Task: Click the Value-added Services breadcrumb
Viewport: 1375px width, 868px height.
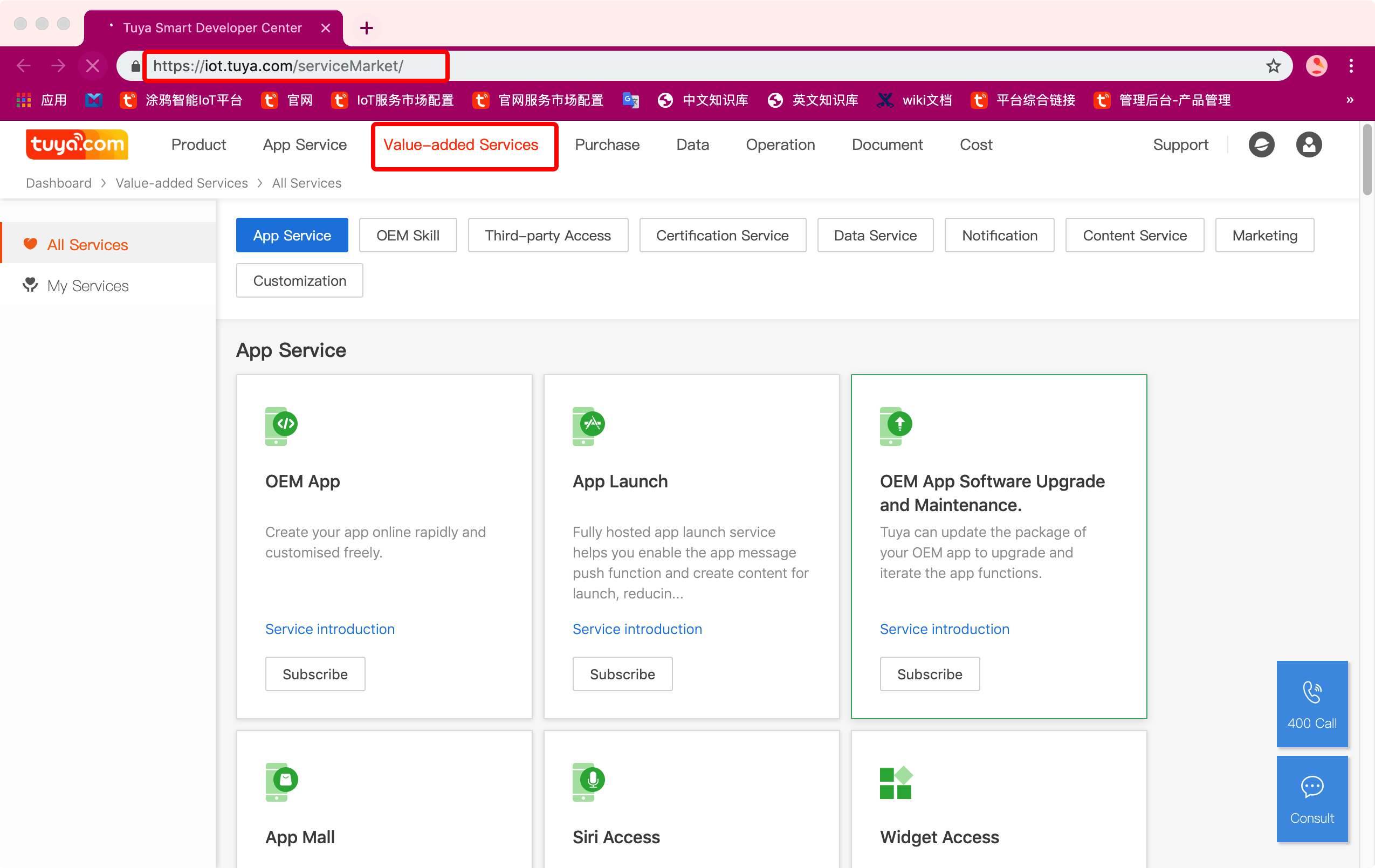Action: (x=182, y=183)
